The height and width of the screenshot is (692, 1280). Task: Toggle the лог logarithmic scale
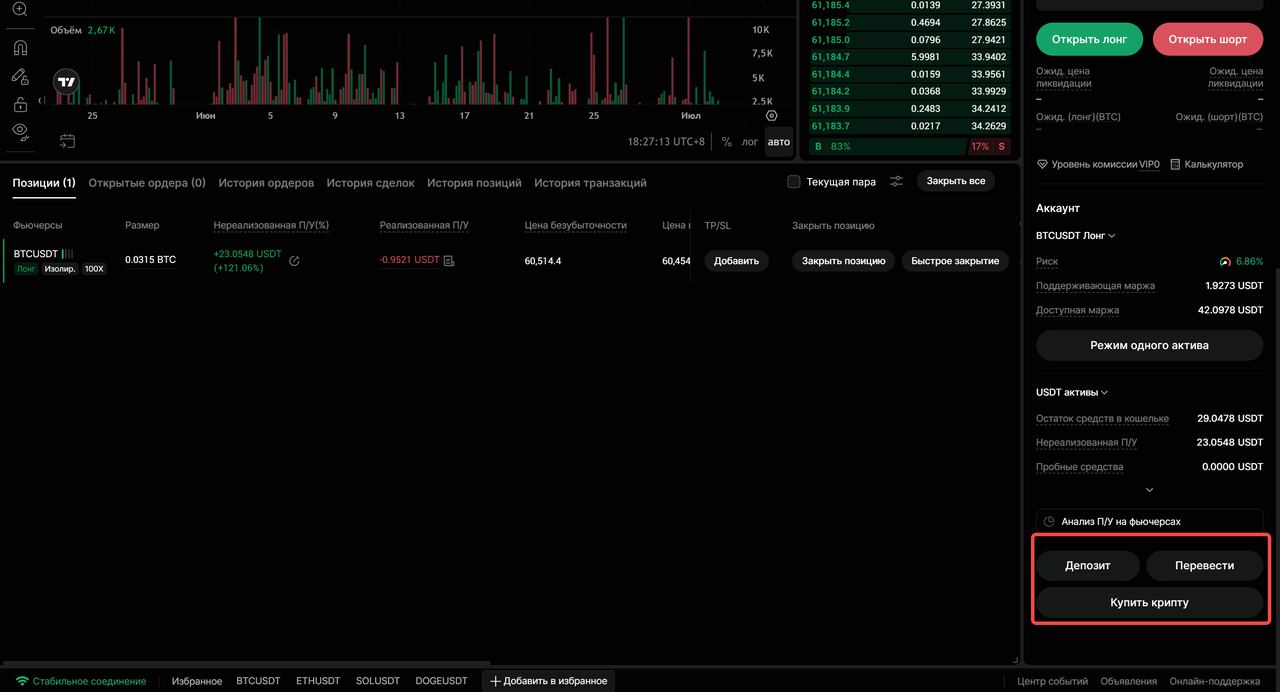coord(750,142)
